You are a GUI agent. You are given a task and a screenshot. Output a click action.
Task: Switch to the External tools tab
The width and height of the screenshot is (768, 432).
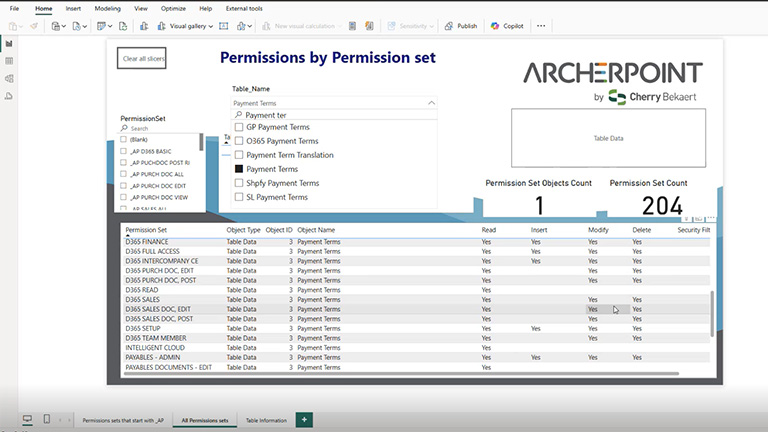tap(244, 8)
